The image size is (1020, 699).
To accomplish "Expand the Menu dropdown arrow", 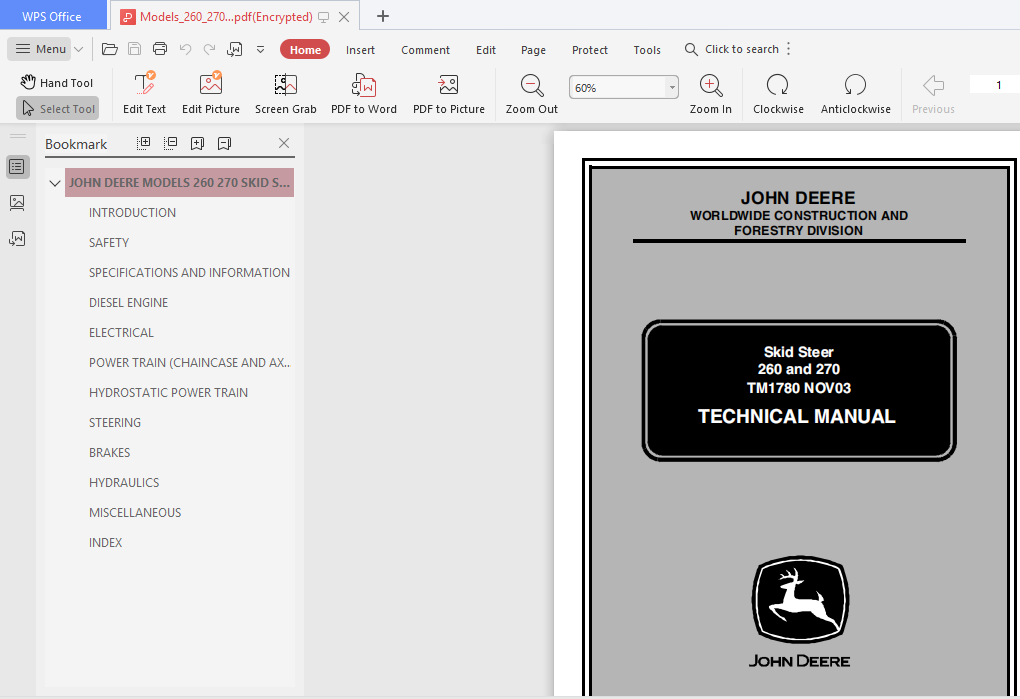I will (x=79, y=49).
